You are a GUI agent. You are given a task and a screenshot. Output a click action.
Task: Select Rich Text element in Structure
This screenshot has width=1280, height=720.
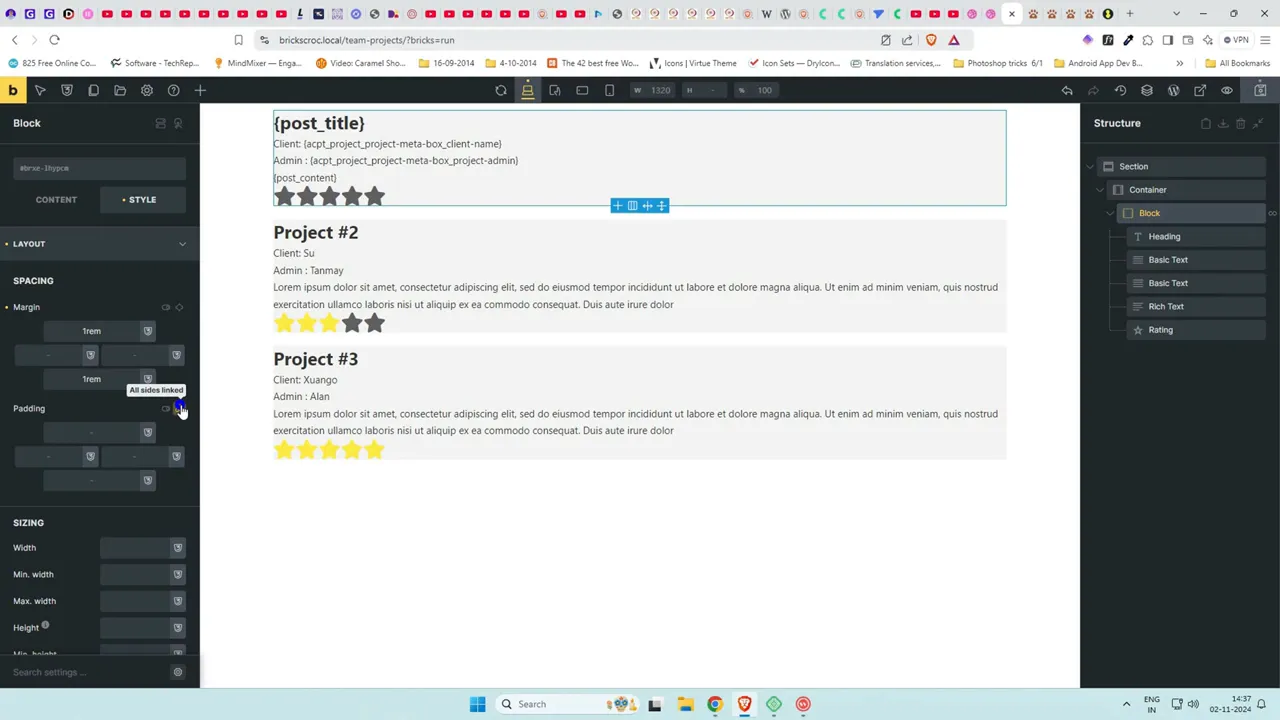point(1165,307)
